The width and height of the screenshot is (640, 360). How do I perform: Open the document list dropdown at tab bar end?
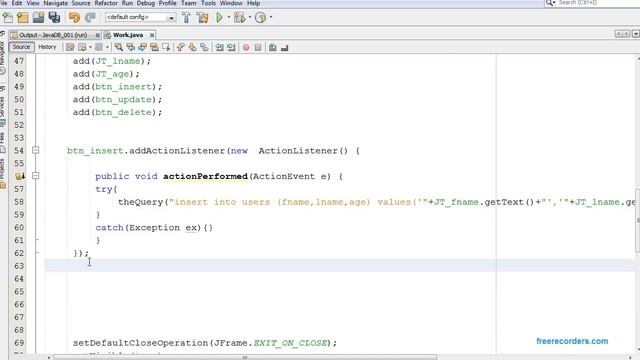click(x=635, y=34)
